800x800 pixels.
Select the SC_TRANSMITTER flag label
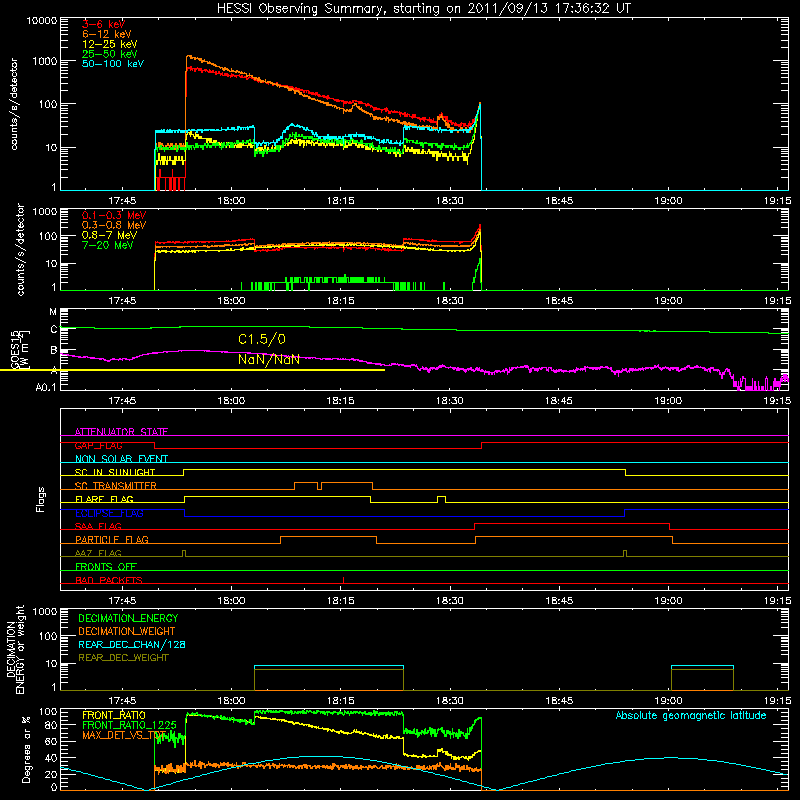116,486
